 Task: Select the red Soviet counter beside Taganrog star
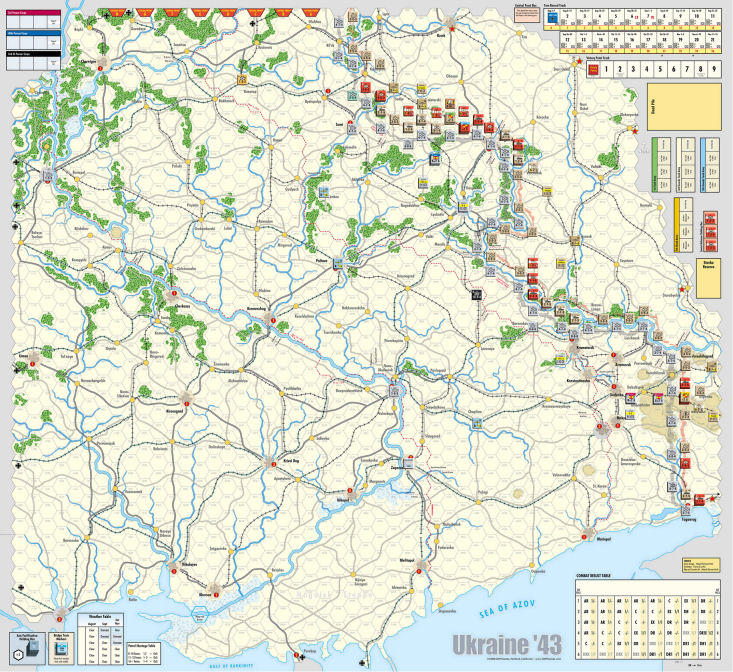(699, 499)
